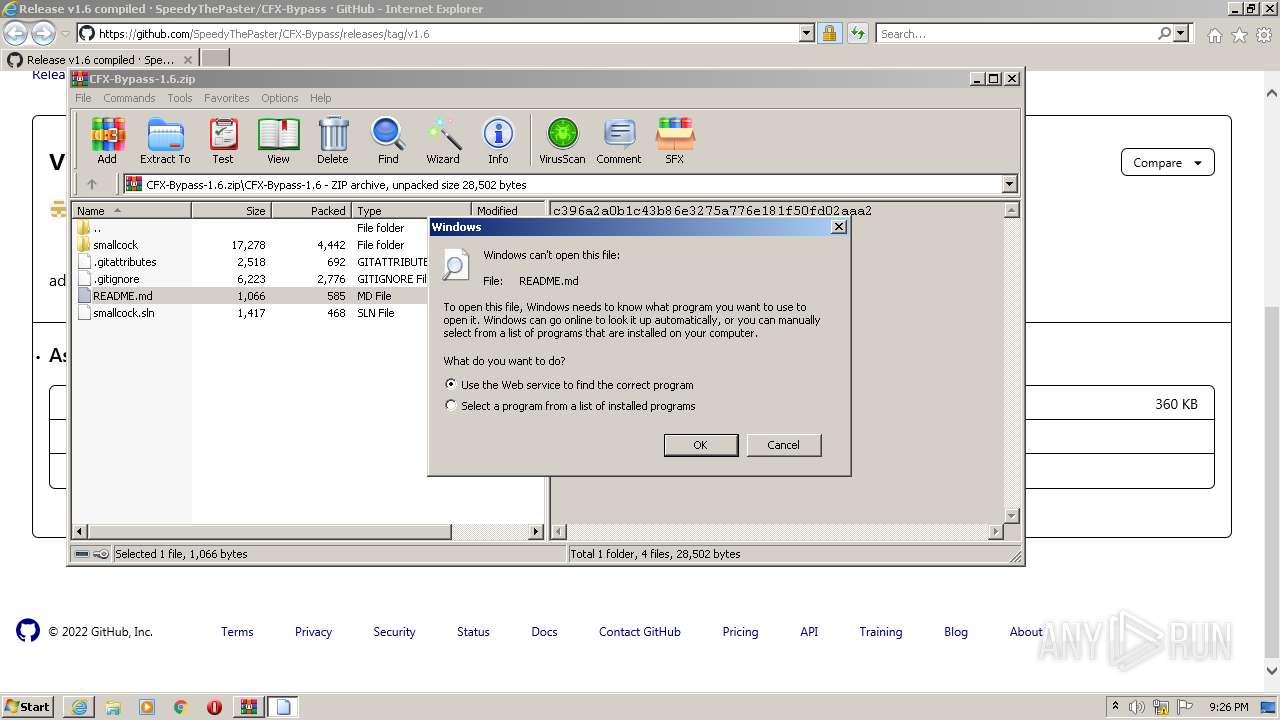The width and height of the screenshot is (1280, 720).
Task: Start VirusScan on the archive
Action: 562,140
